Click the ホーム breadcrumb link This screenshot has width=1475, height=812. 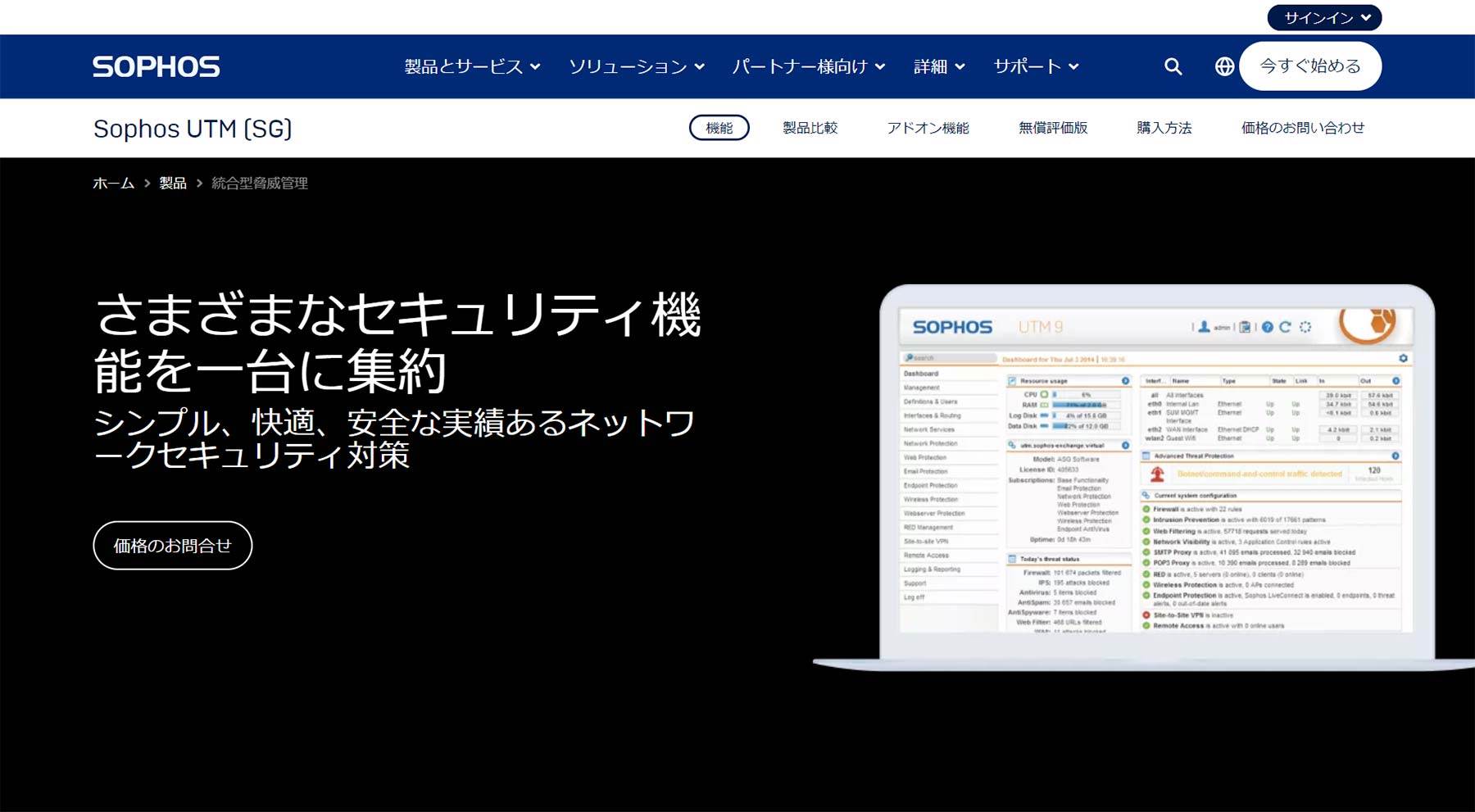coord(113,184)
